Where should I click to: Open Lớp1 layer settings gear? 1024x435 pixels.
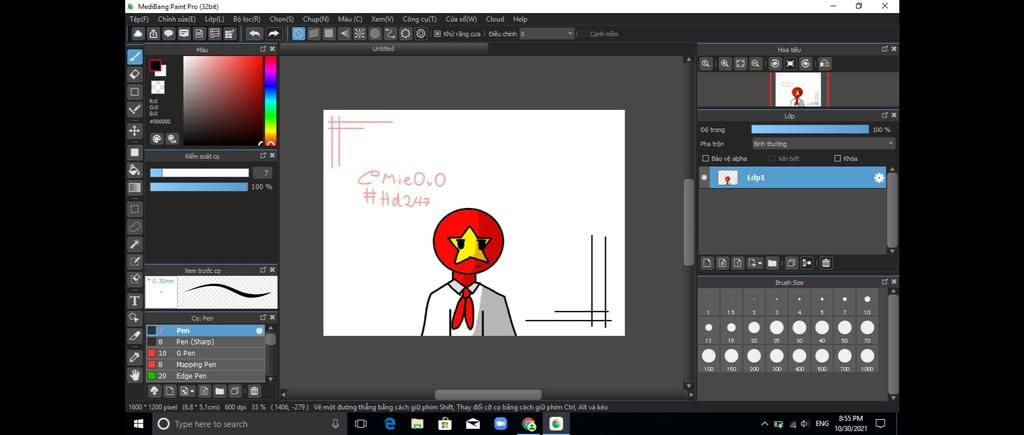[x=879, y=178]
